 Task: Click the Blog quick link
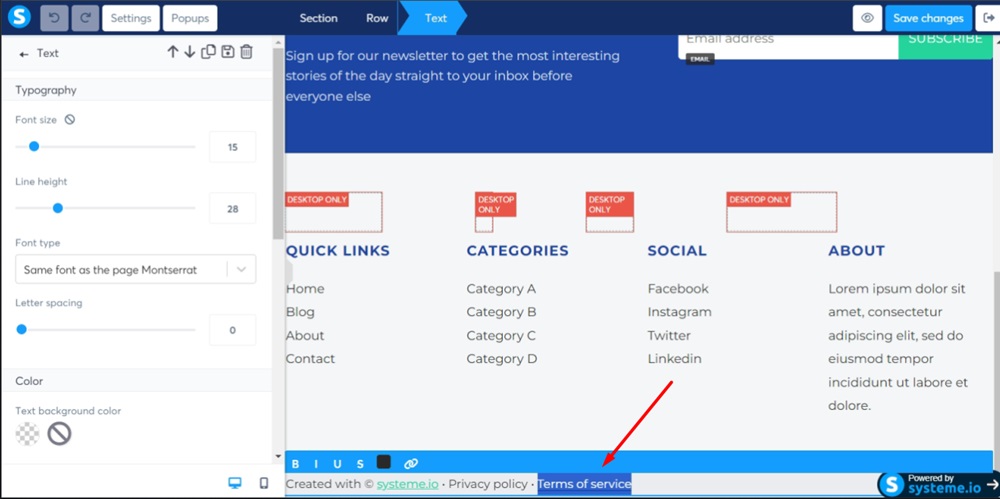click(x=300, y=312)
